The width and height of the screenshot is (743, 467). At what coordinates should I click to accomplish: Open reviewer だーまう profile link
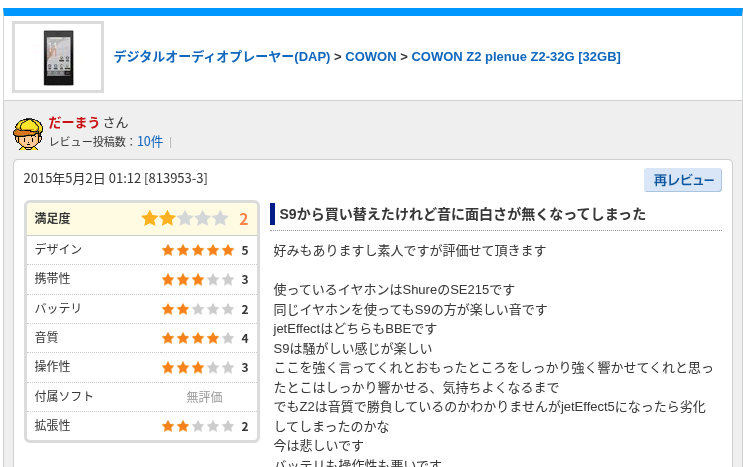[x=73, y=123]
